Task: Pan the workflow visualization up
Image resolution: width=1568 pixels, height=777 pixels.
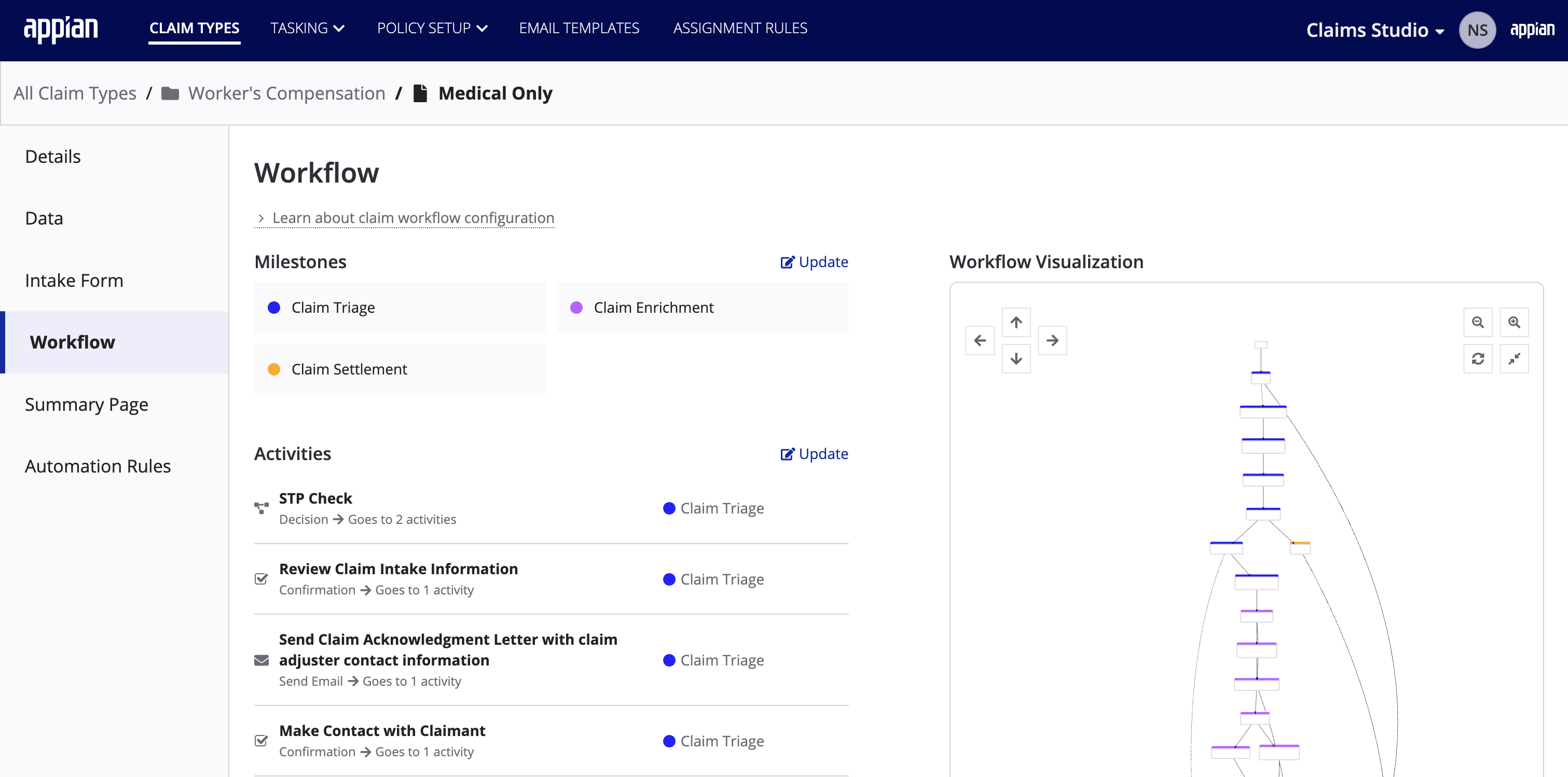Action: click(1016, 322)
